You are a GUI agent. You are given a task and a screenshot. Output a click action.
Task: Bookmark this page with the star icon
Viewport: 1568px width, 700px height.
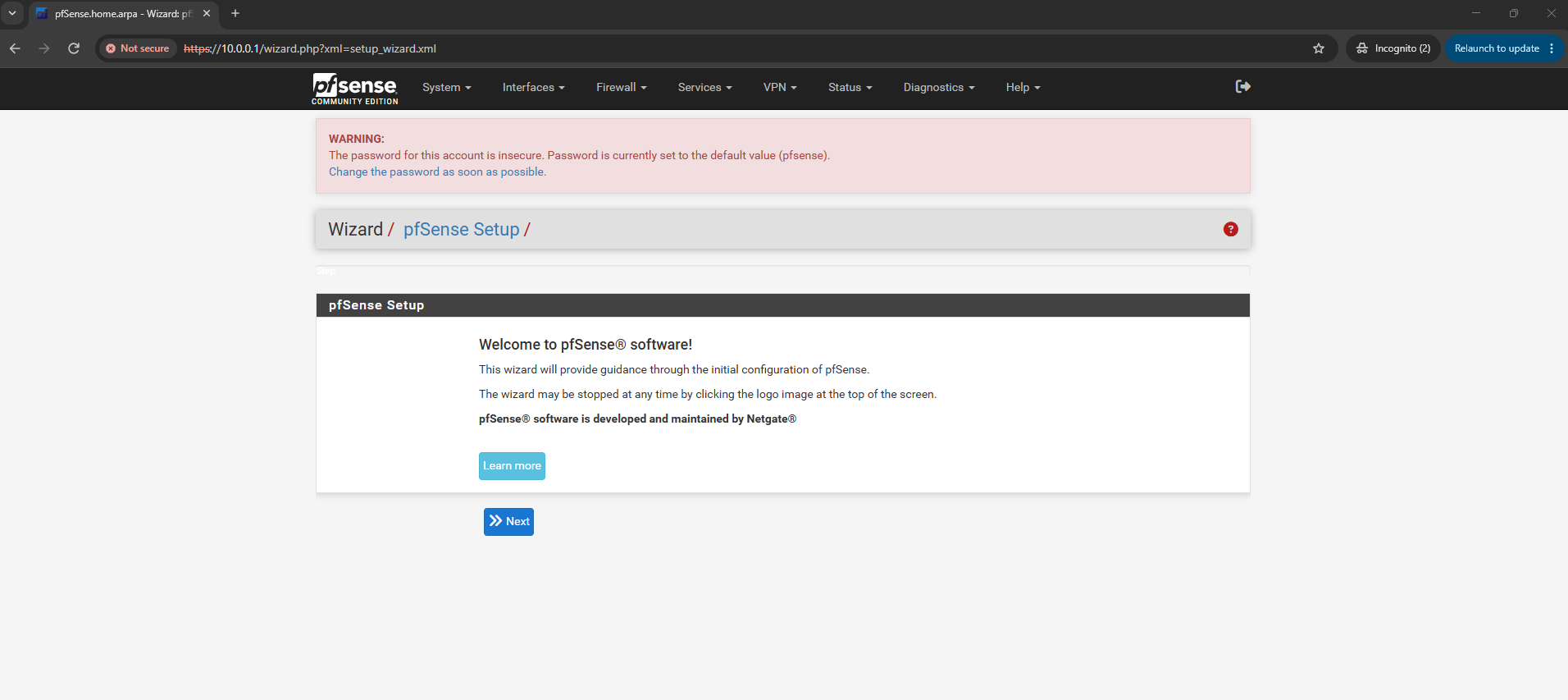(1319, 48)
